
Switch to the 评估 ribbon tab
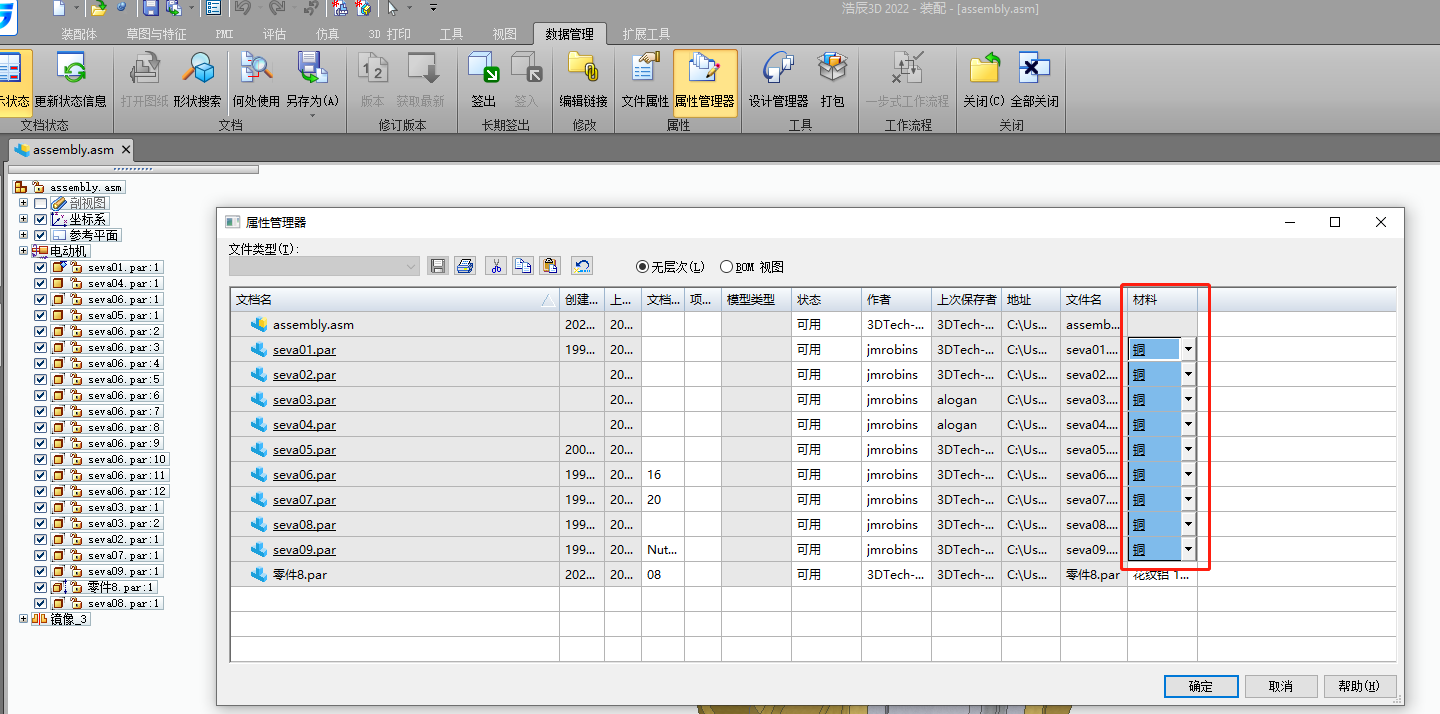(x=274, y=34)
